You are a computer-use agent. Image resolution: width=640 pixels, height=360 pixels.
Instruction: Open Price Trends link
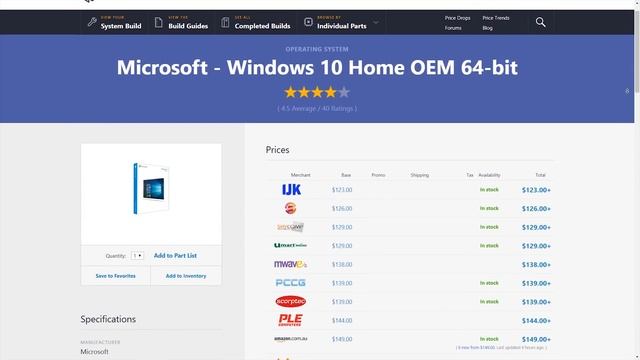pyautogui.click(x=496, y=18)
